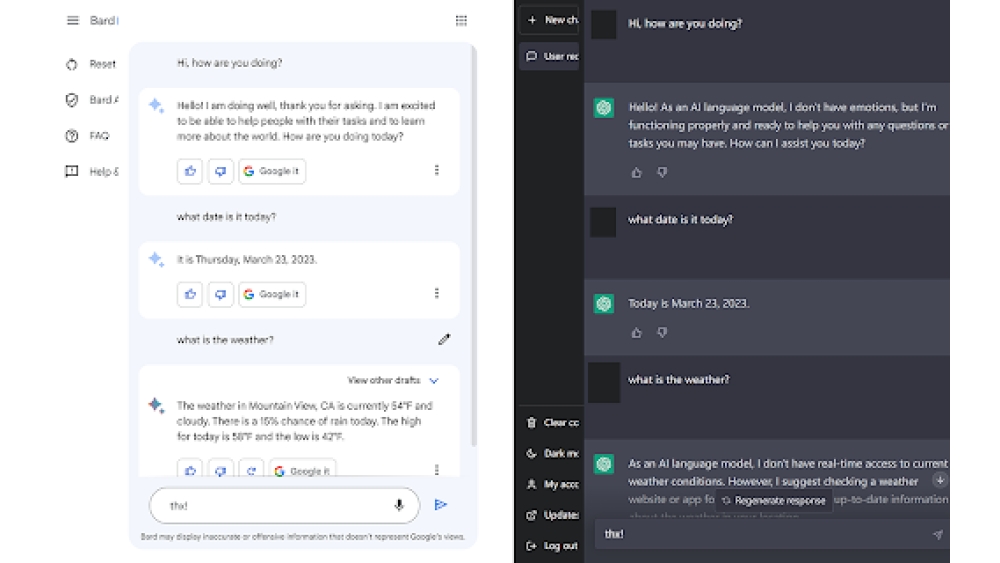This screenshot has height=563, width=1000.
Task: Click Regenerate response in ChatGPT
Action: pyautogui.click(x=774, y=501)
